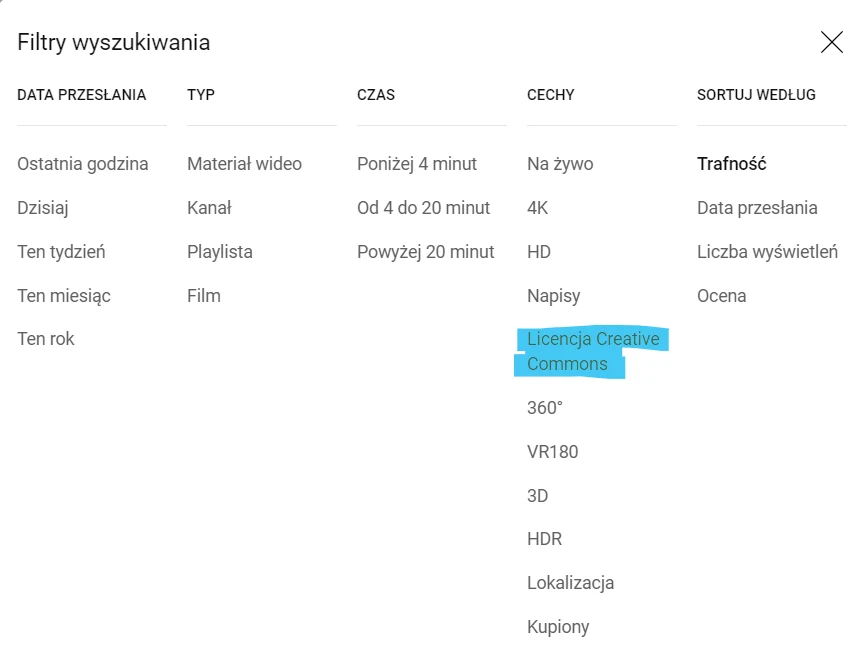Filter by Film type
858x658 pixels.
(x=204, y=296)
